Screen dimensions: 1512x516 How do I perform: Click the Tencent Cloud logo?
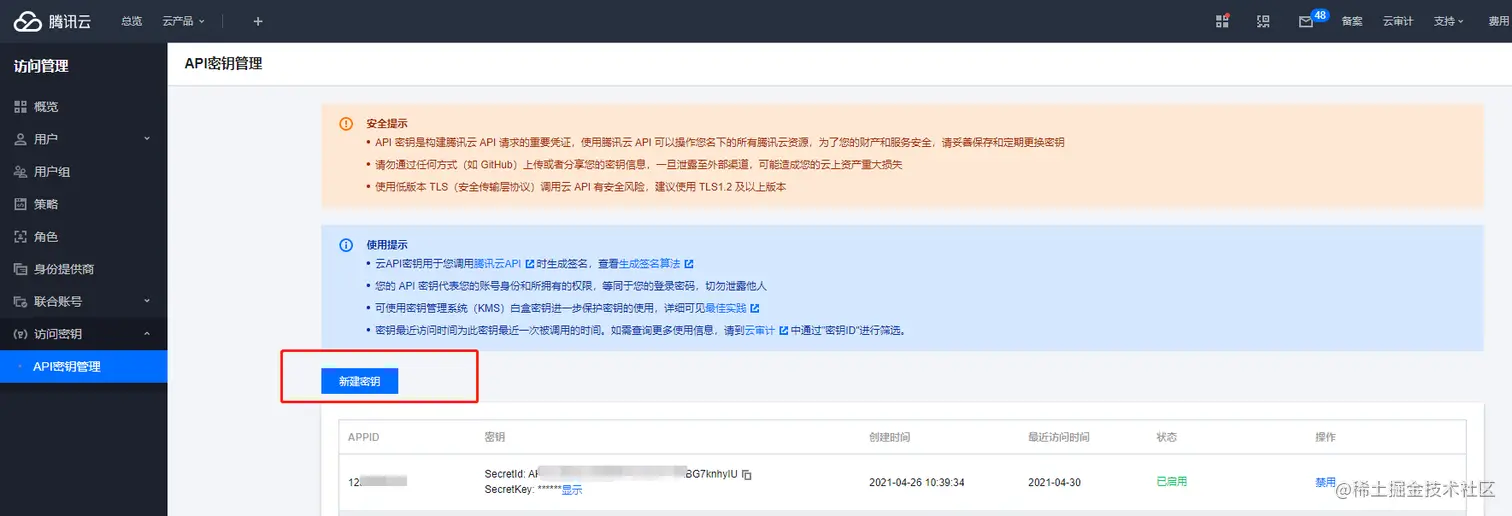point(52,21)
